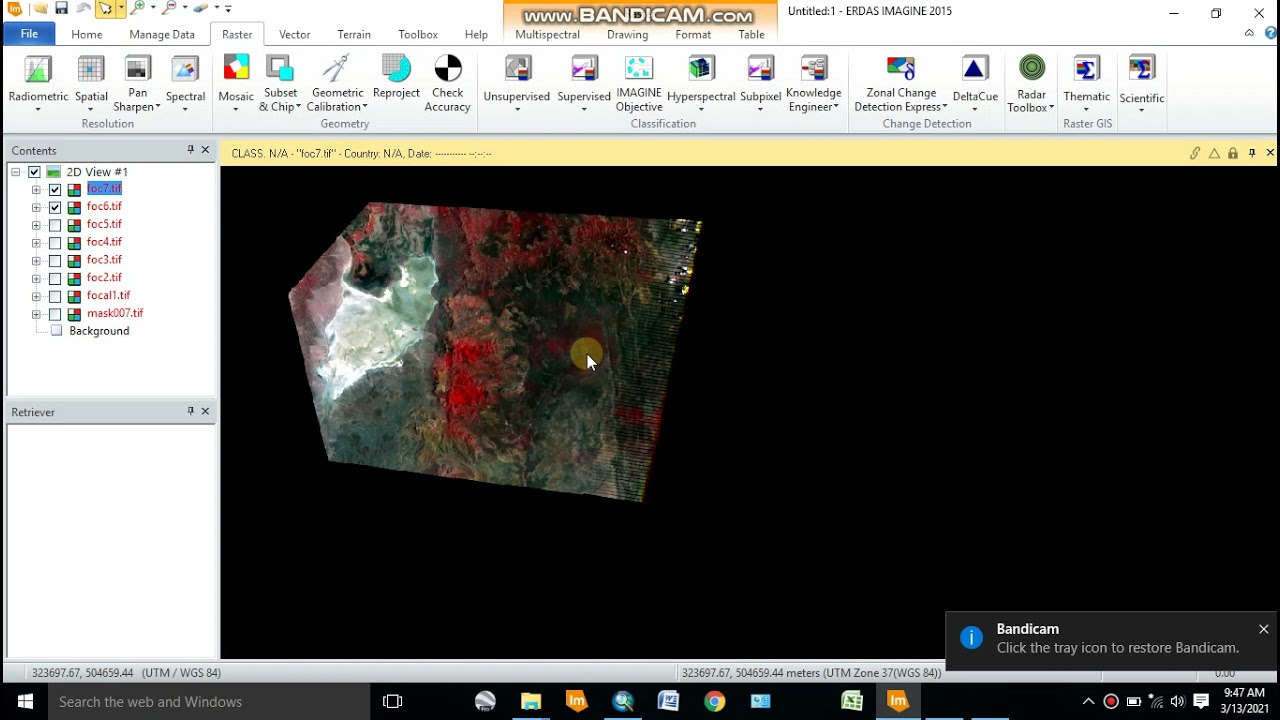The height and width of the screenshot is (720, 1280).
Task: Switch to the Vector tab
Action: [x=294, y=34]
